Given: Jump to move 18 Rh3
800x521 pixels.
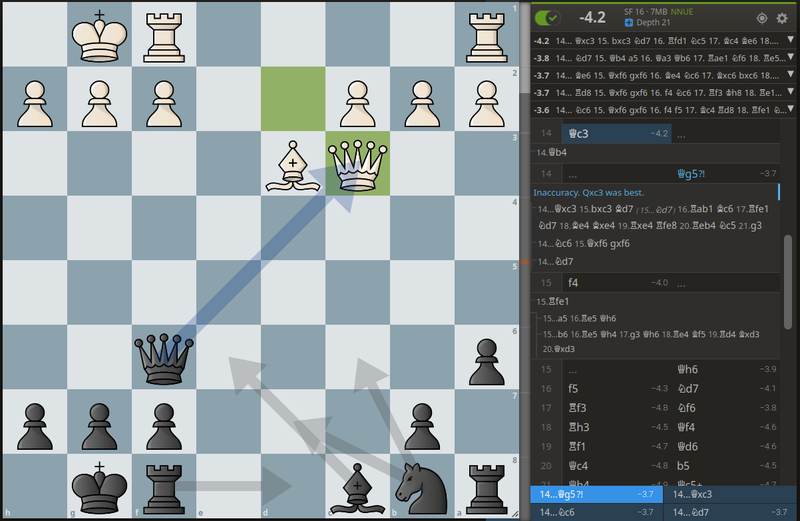Looking at the screenshot, I should (616, 428).
